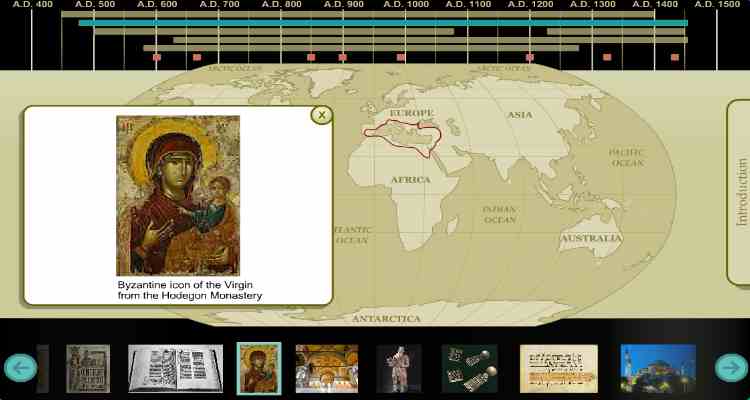Click the PACIFIC OCEAN label
Screen dimensions: 750x400
627,158
